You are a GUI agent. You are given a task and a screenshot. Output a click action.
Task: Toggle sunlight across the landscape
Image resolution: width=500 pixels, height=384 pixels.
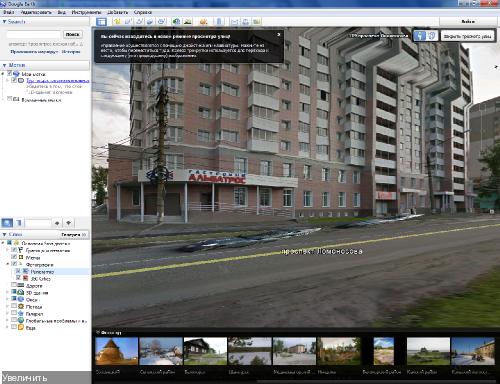pyautogui.click(x=188, y=22)
